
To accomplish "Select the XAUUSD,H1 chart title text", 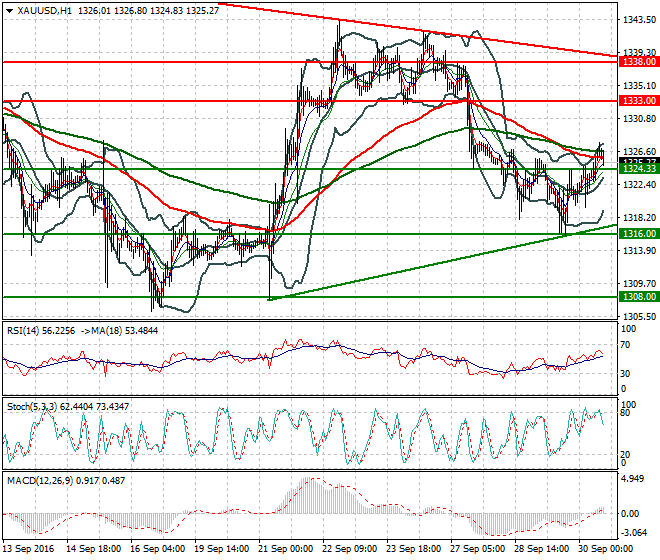I will point(45,11).
